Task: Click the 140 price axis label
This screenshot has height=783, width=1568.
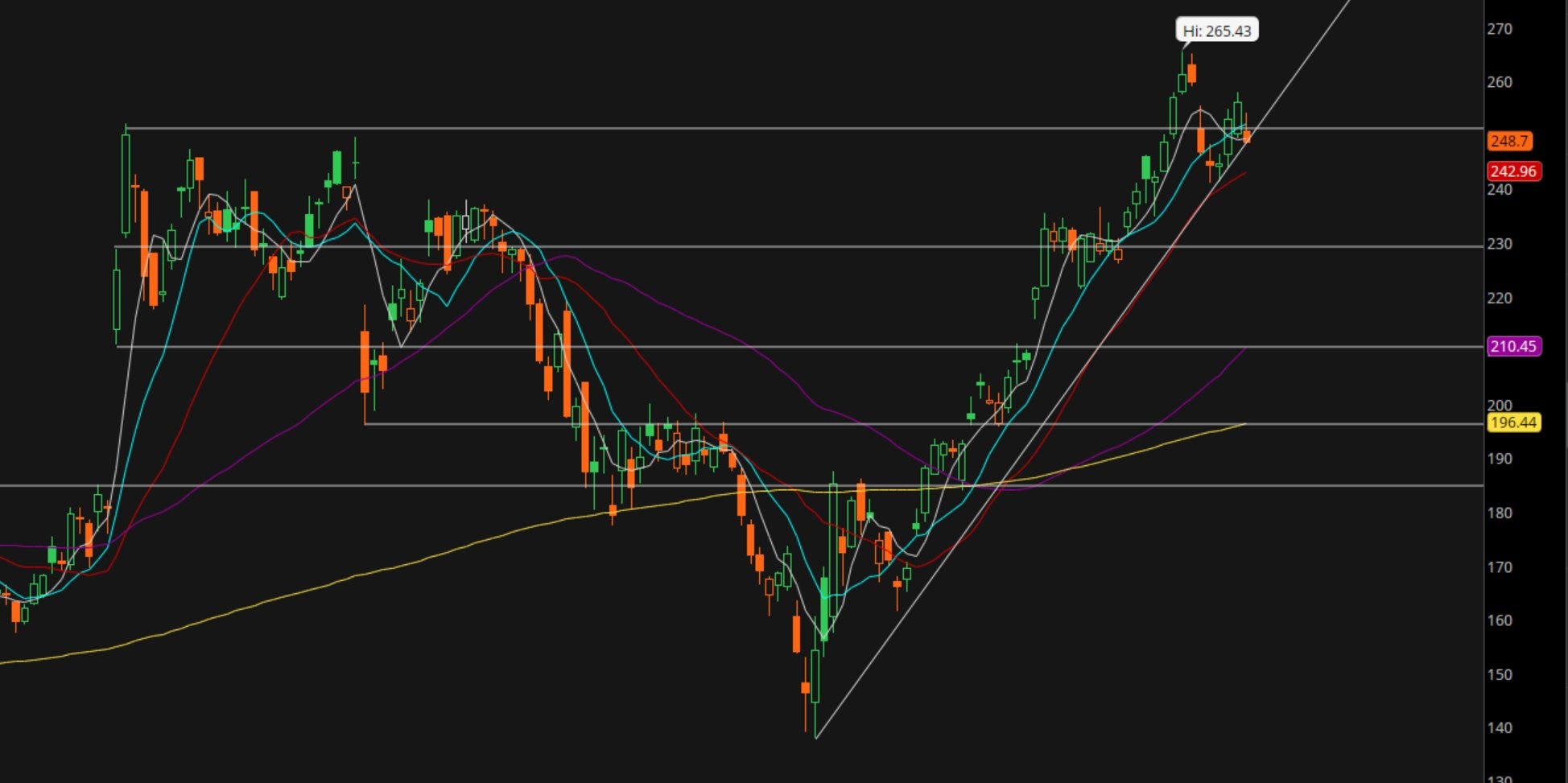Action: tap(1500, 727)
